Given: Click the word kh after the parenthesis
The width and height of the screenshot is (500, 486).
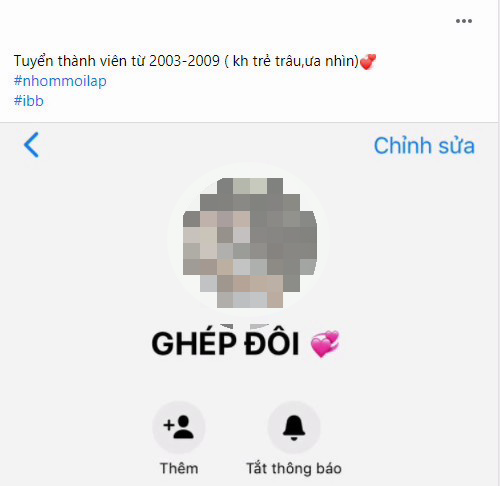Looking at the screenshot, I should click(241, 61).
